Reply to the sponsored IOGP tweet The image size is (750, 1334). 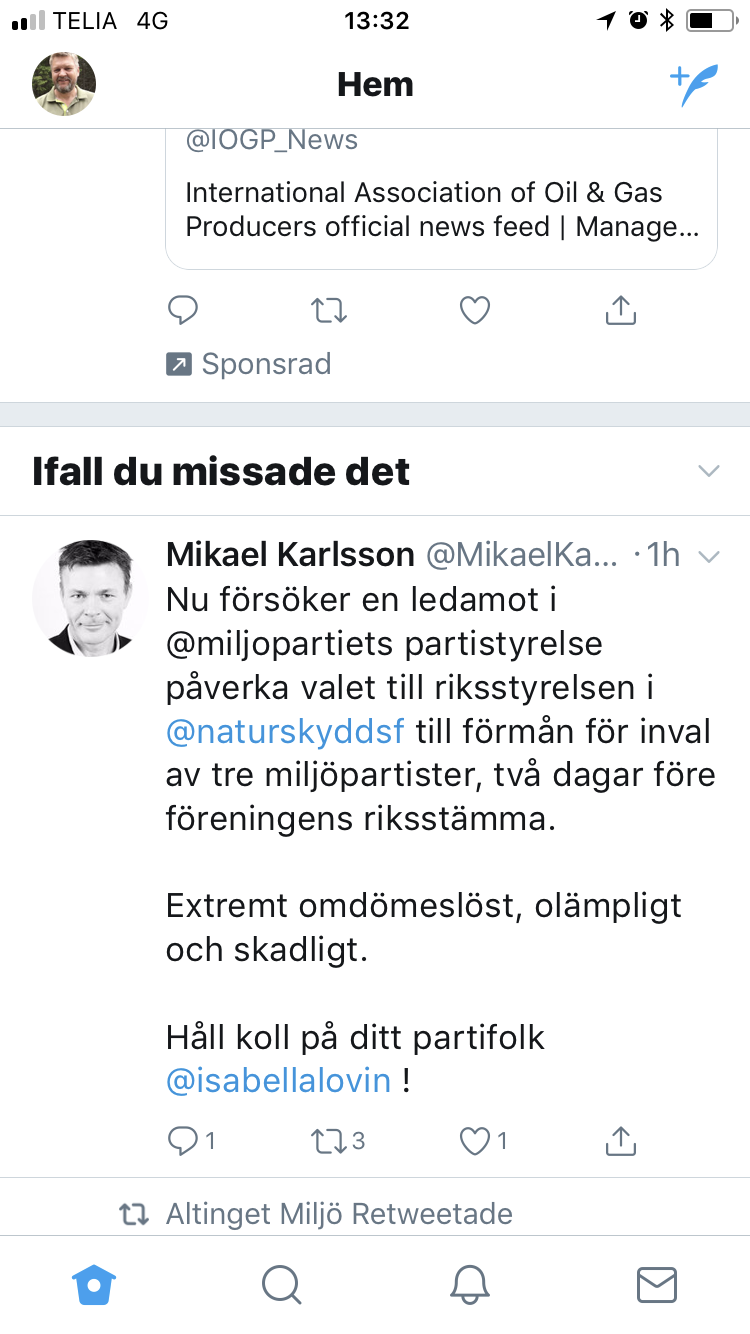pyautogui.click(x=182, y=311)
